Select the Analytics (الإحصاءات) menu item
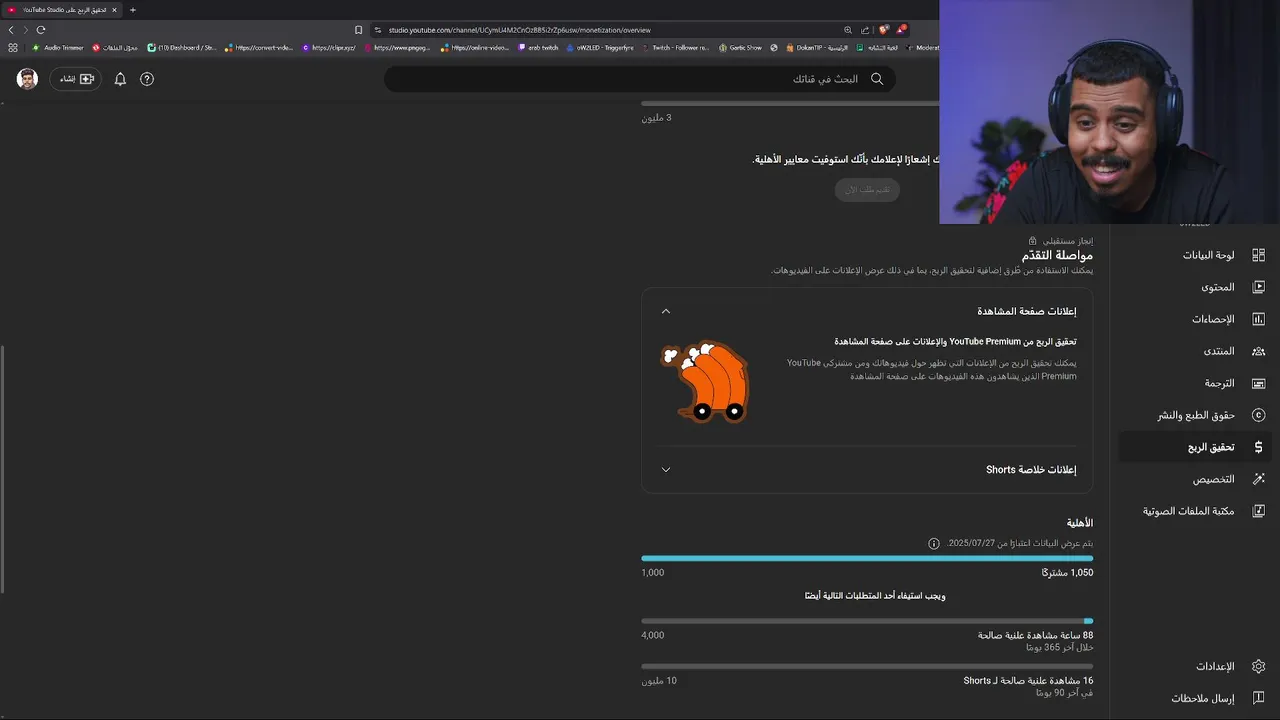 pyautogui.click(x=1192, y=319)
